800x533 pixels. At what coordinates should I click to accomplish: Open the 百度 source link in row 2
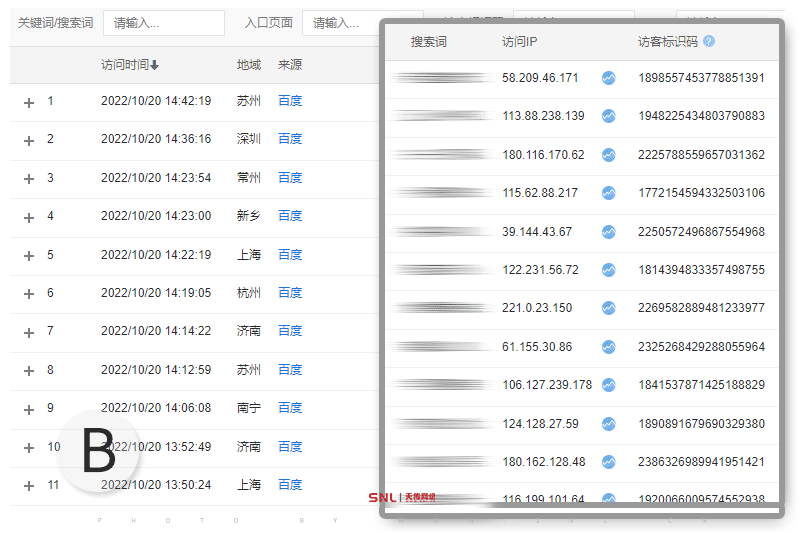pos(290,139)
